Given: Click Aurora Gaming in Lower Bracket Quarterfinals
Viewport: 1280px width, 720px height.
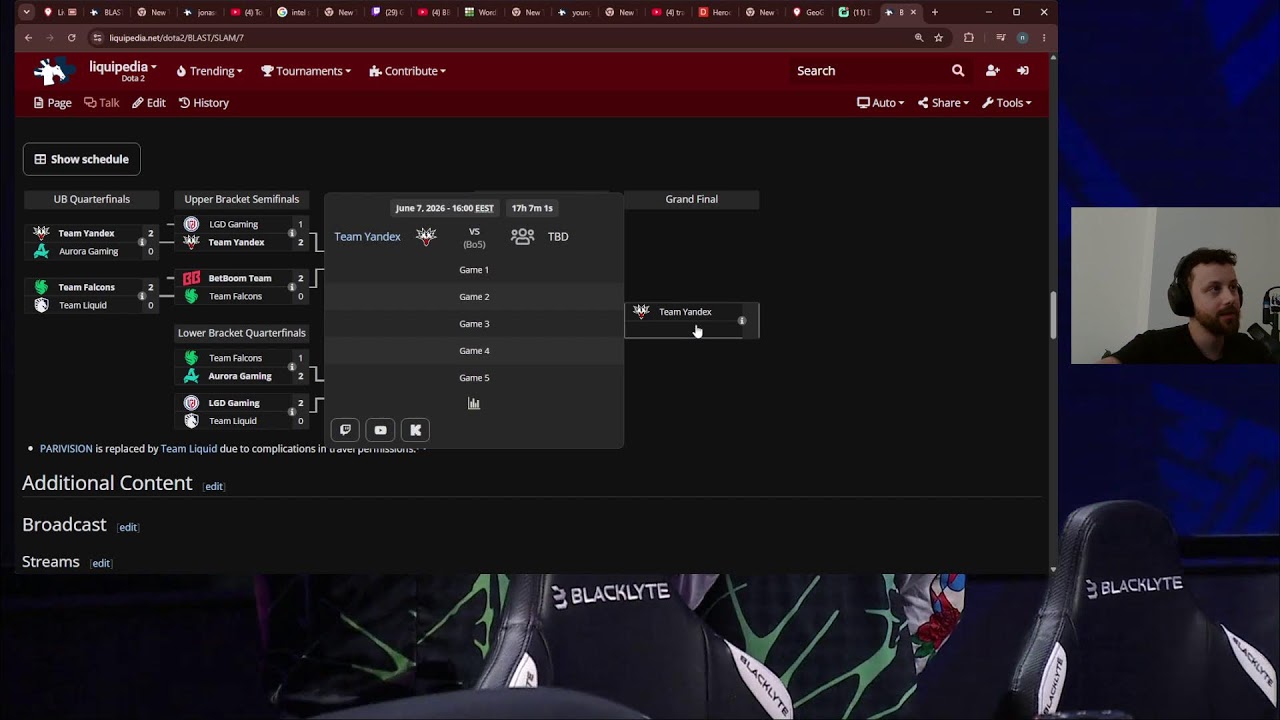Looking at the screenshot, I should click(240, 376).
